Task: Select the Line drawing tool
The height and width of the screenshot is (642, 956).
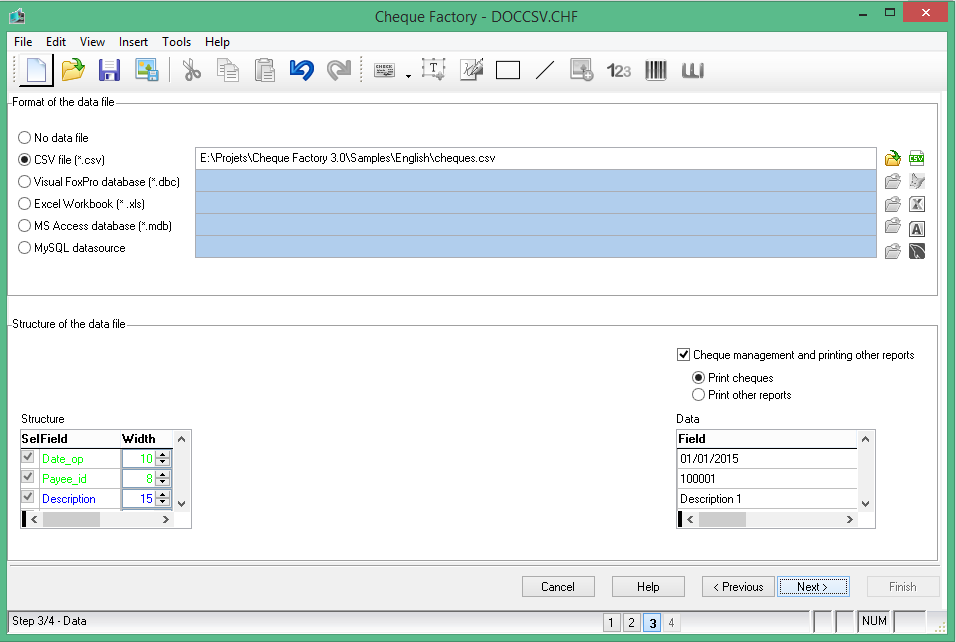Action: pos(545,70)
